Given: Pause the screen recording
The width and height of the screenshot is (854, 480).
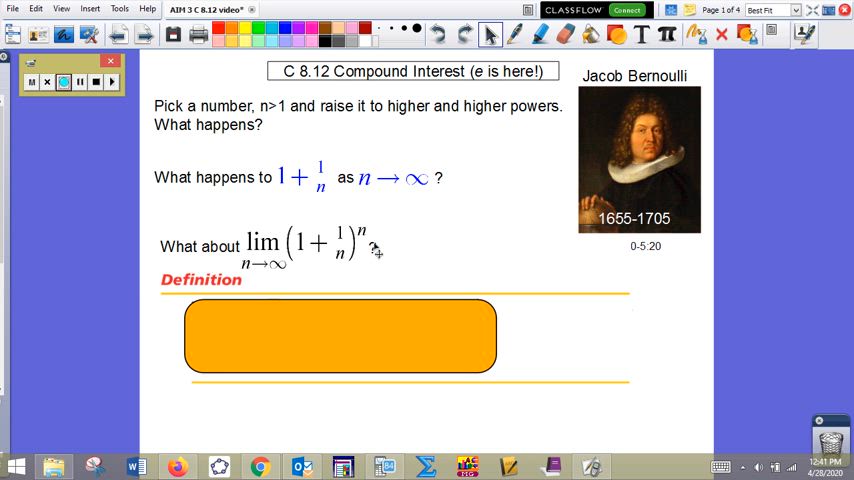Looking at the screenshot, I should pyautogui.click(x=80, y=82).
